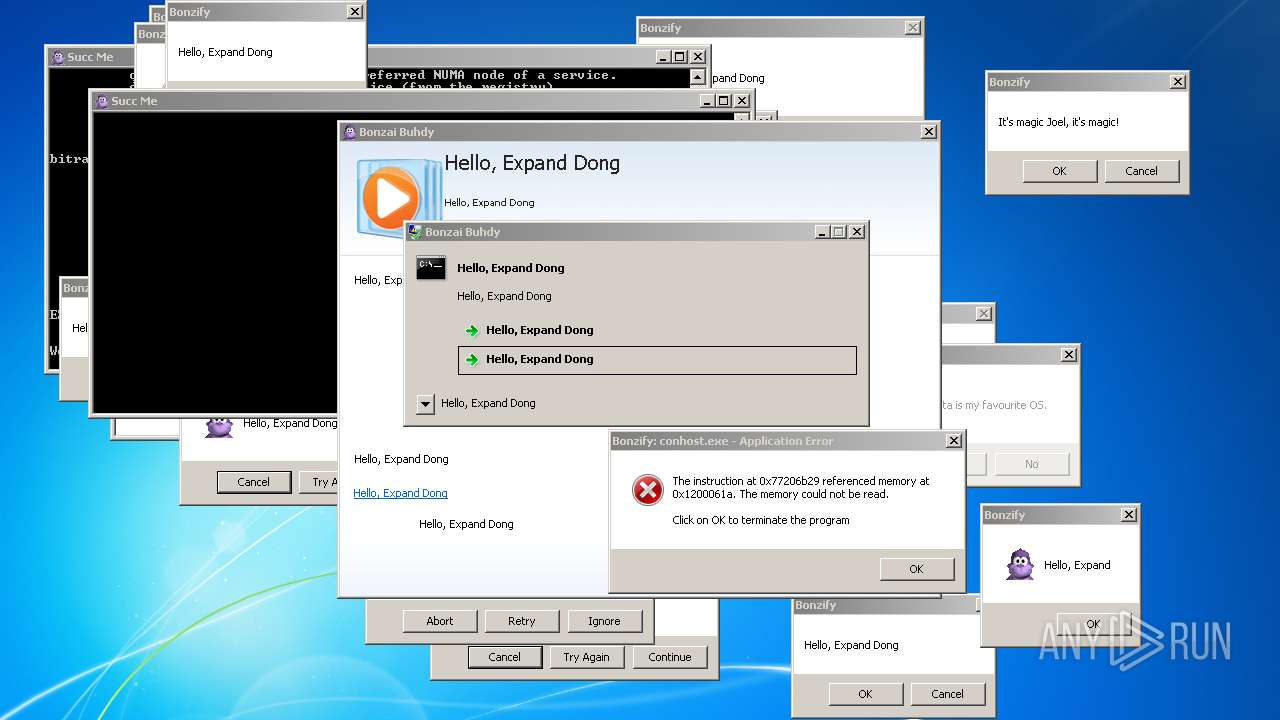The height and width of the screenshot is (720, 1280).
Task: Close the small Bonzify dialog with Bonzi icon
Action: pos(1129,515)
